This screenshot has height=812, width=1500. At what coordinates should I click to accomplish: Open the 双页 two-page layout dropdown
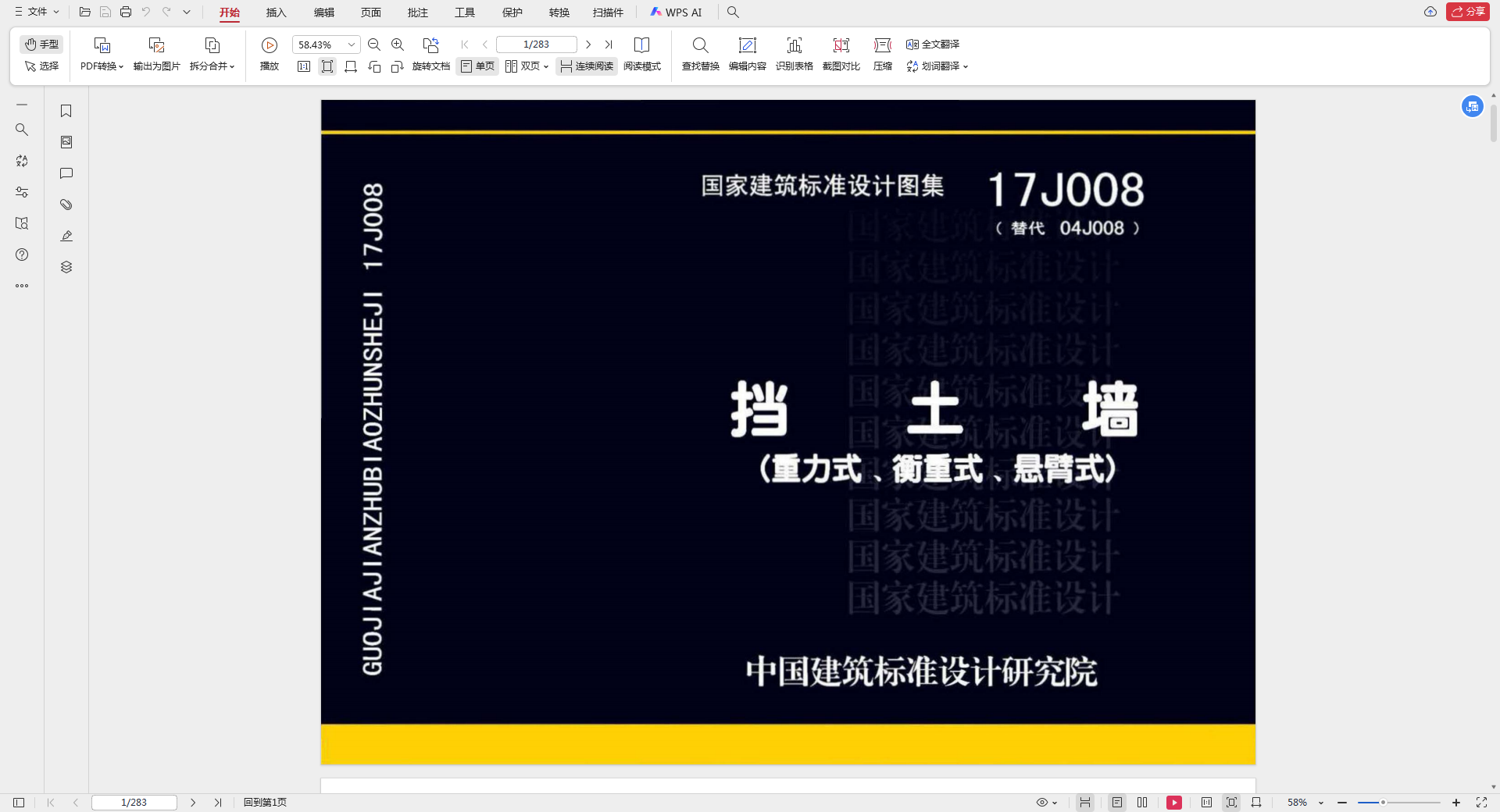click(527, 66)
